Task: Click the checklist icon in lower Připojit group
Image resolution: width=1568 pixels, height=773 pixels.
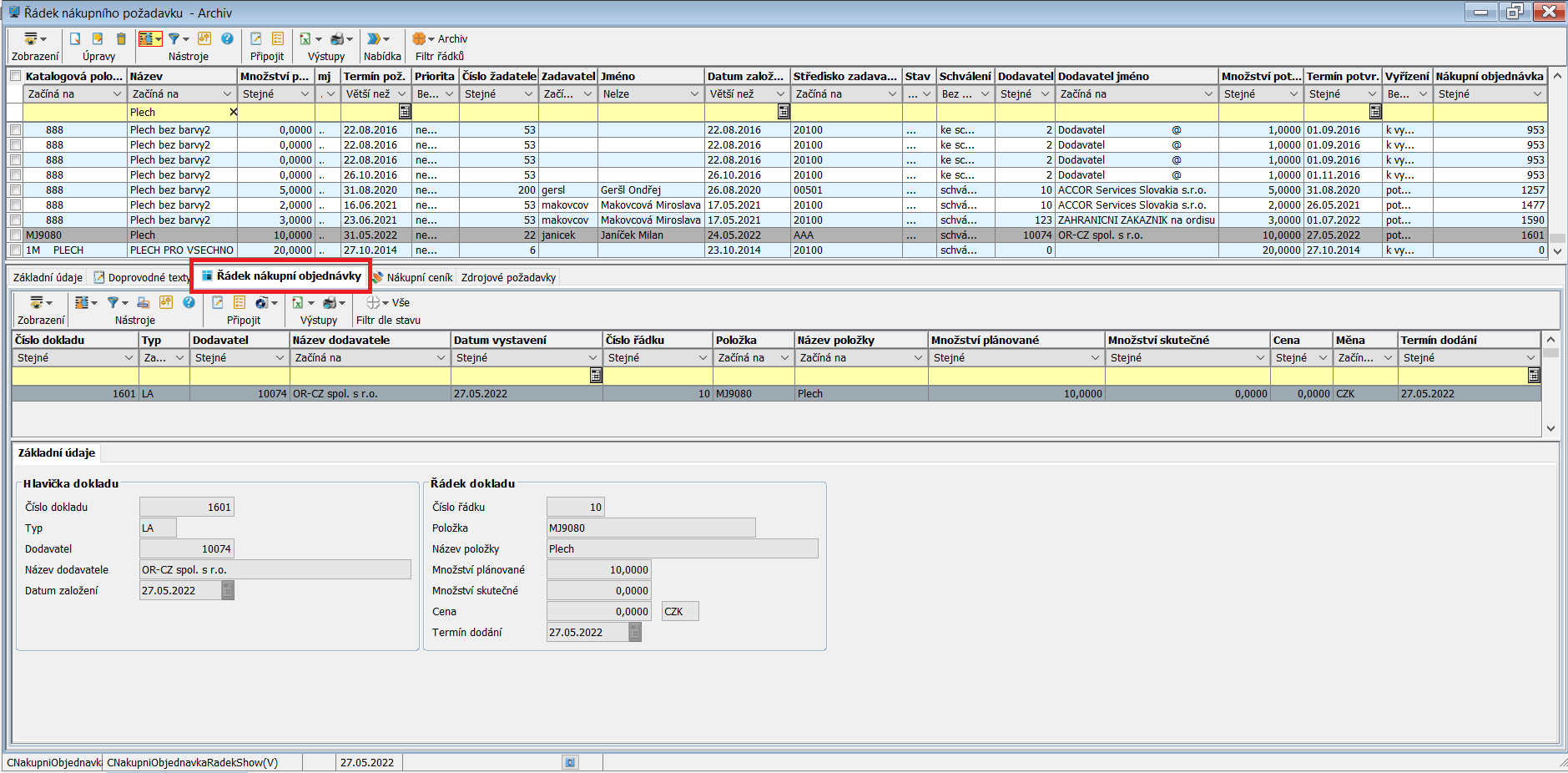Action: [x=239, y=303]
